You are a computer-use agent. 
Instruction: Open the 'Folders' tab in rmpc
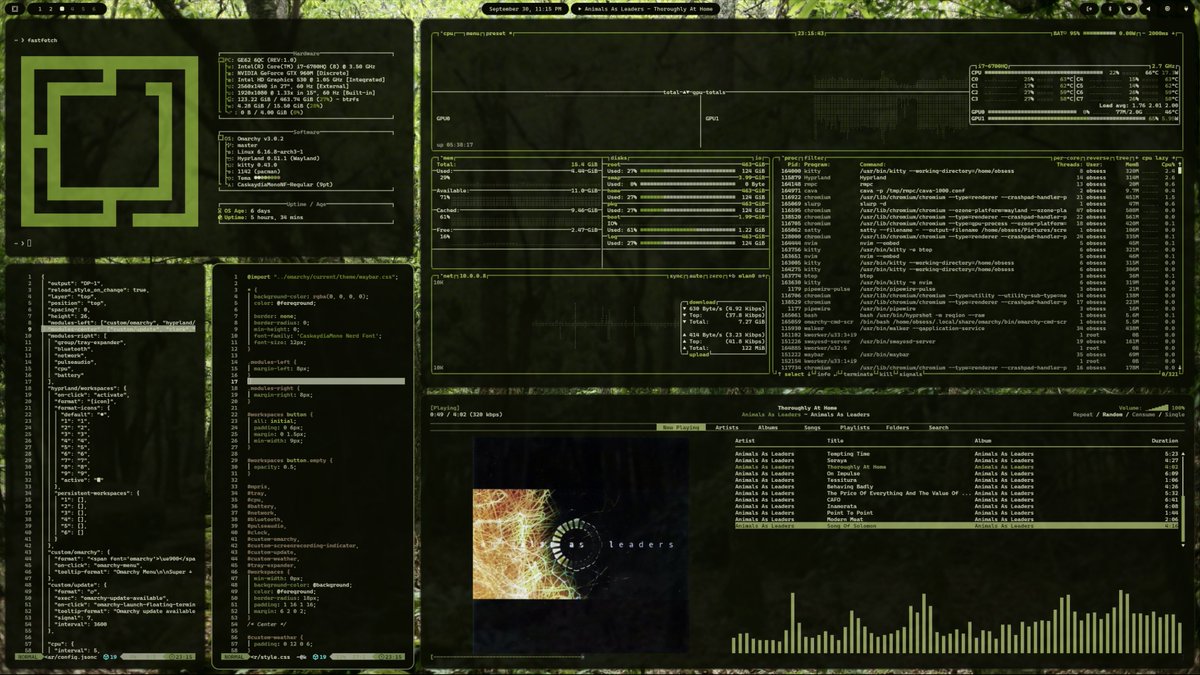[x=898, y=427]
